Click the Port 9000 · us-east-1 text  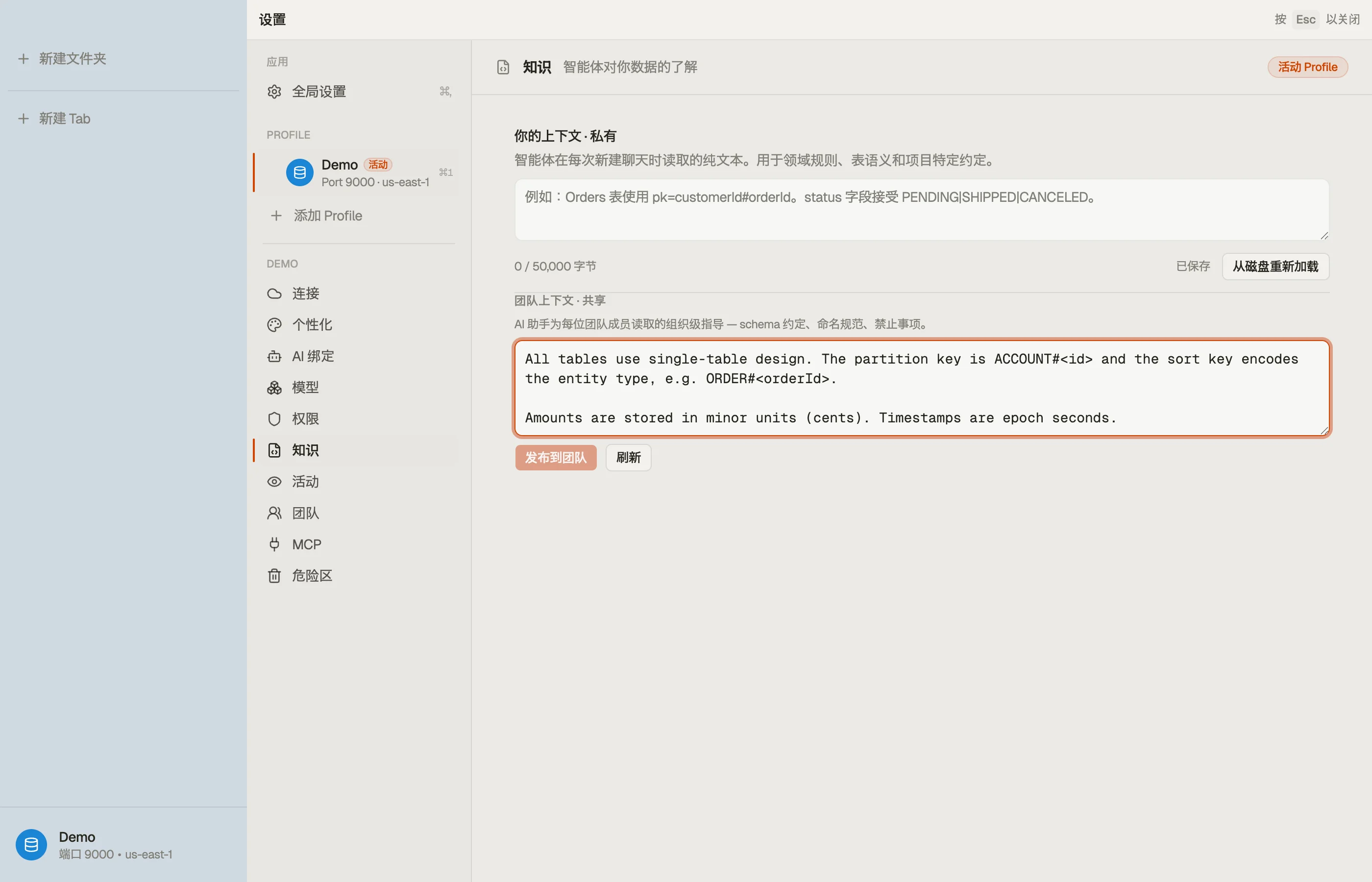(375, 182)
